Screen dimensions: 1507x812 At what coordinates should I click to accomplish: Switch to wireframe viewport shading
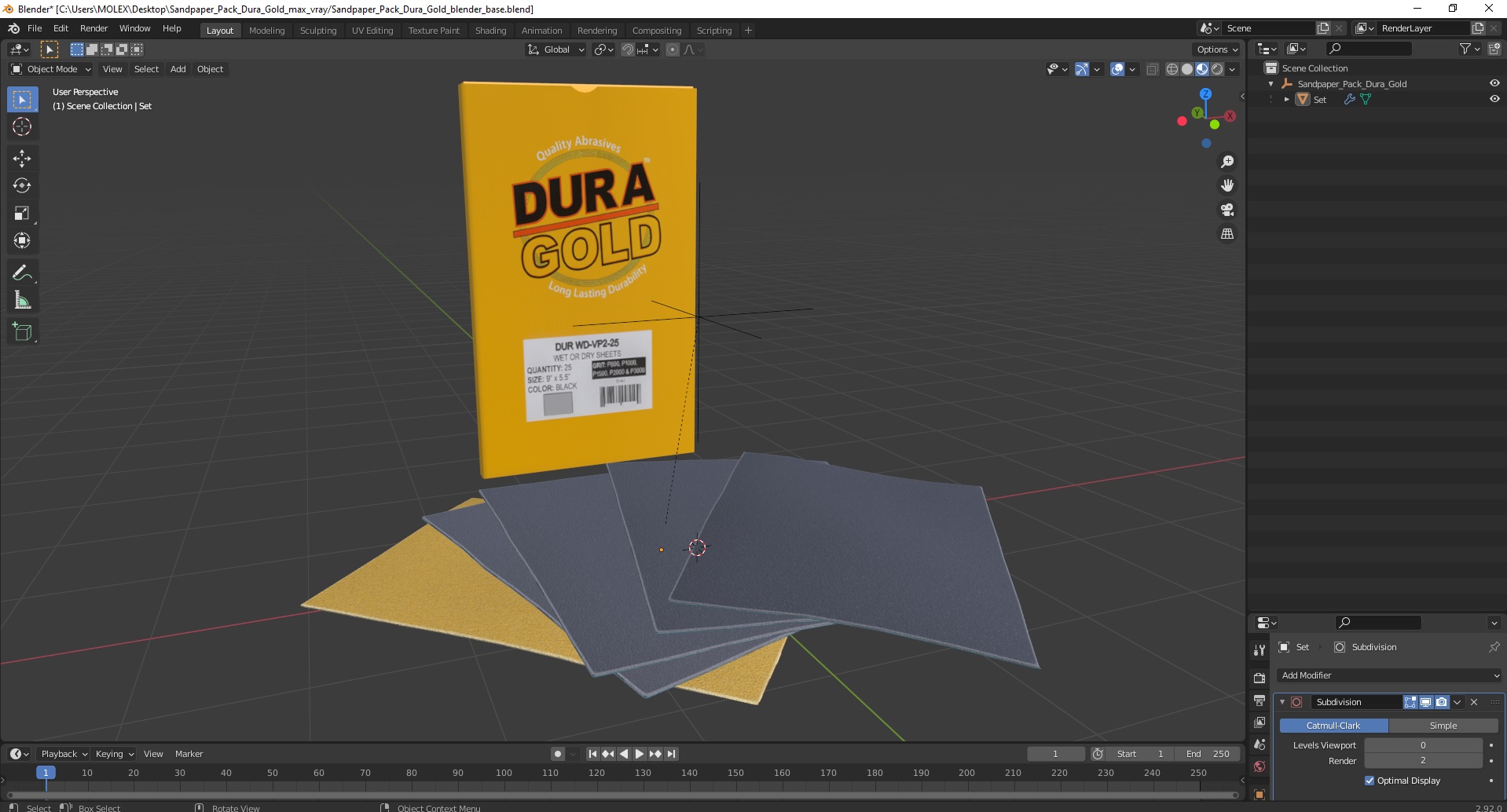[1171, 69]
